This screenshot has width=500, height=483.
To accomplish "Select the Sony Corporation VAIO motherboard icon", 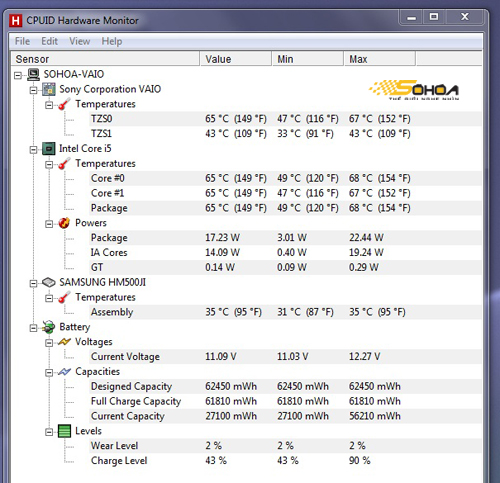I will (49, 89).
